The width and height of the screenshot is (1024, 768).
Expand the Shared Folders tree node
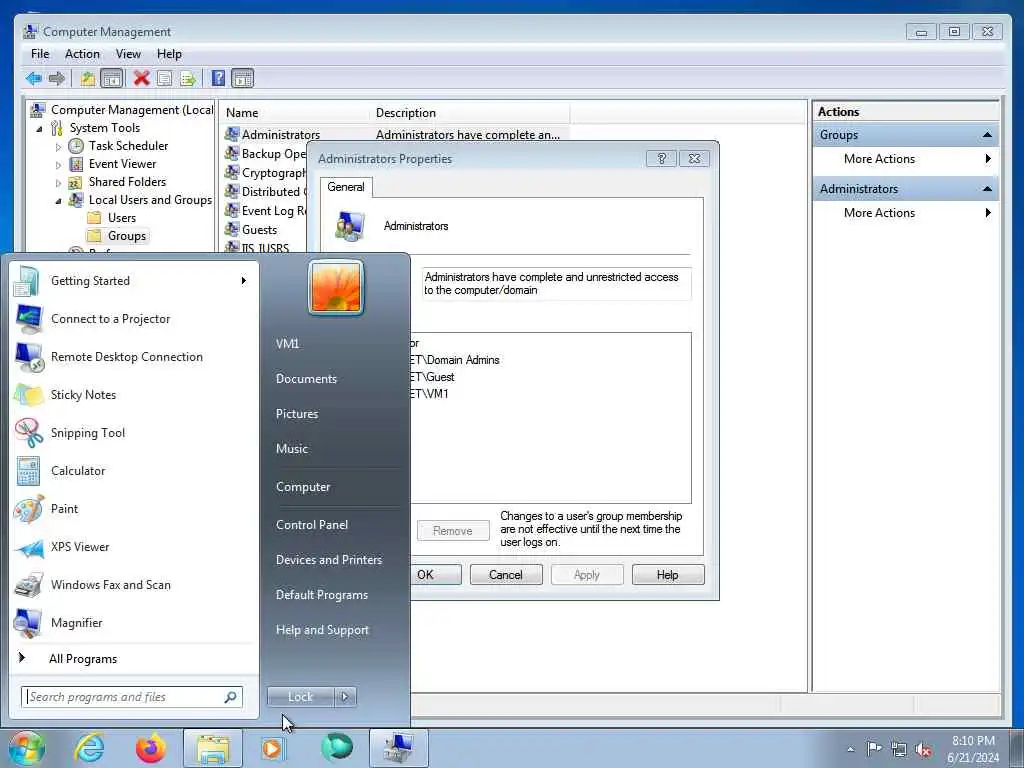(58, 184)
